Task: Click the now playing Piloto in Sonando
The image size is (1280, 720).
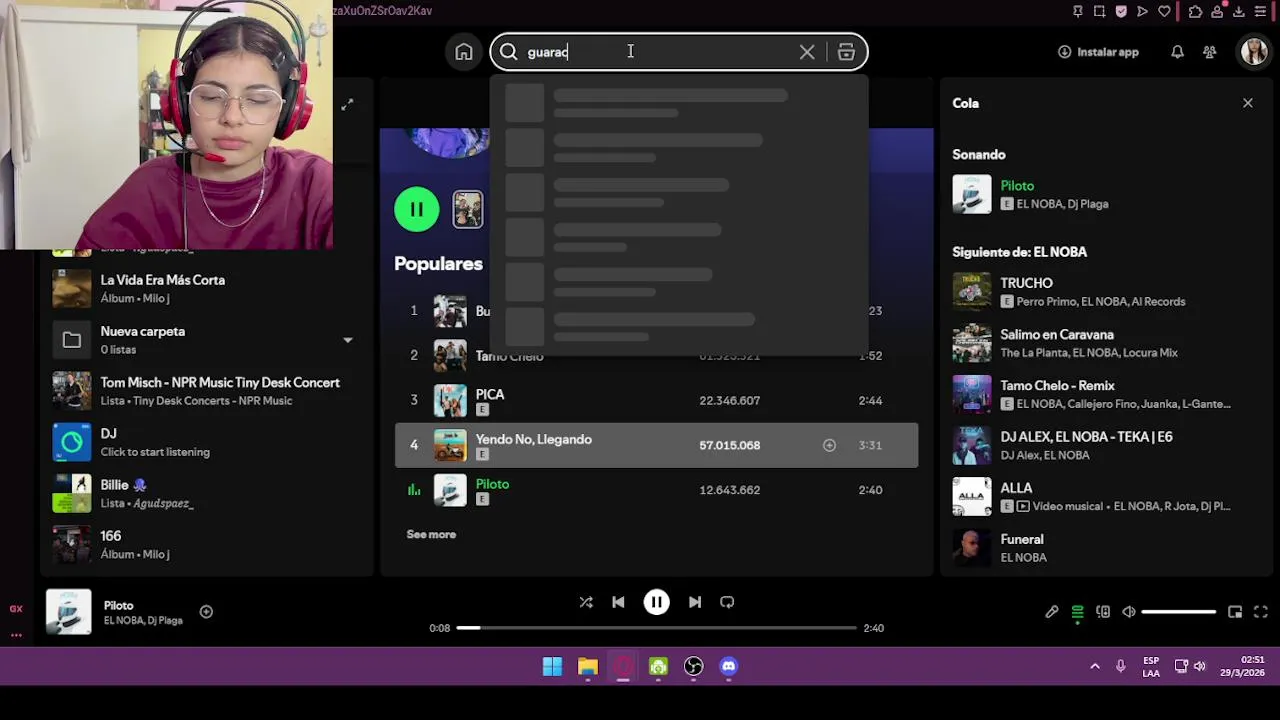Action: (x=1105, y=194)
